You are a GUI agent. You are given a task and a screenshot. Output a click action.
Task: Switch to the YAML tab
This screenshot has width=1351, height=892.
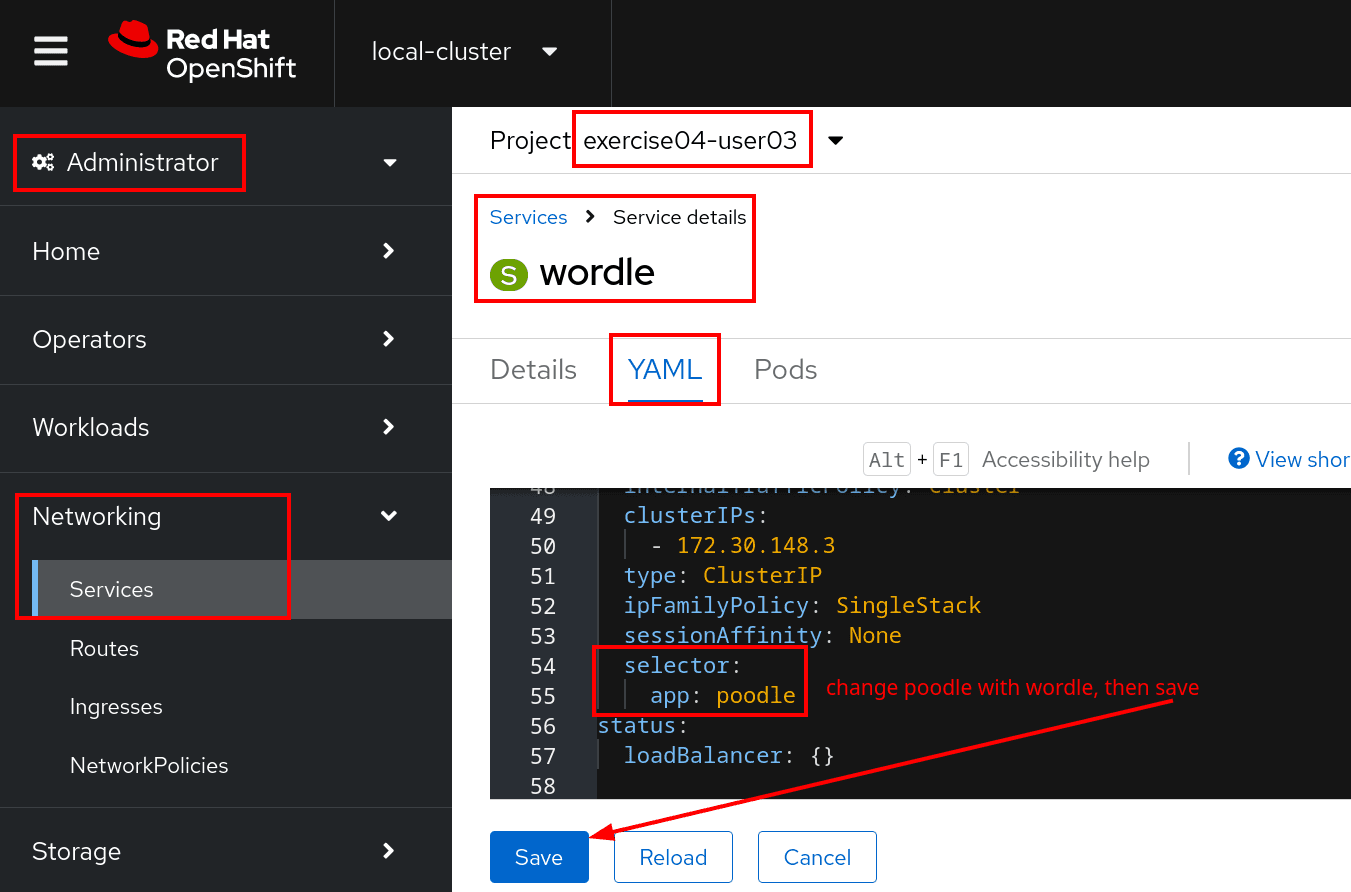pos(665,369)
